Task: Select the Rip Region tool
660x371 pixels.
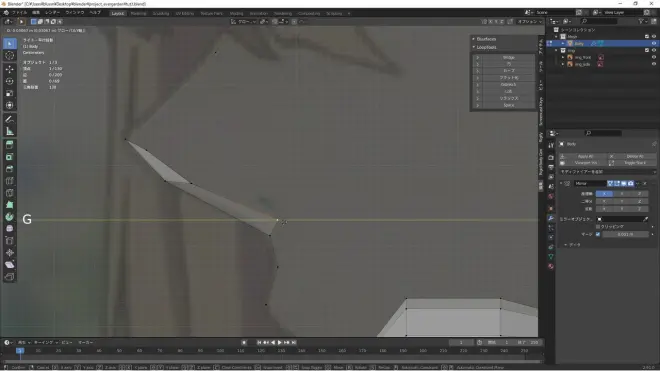Action: click(x=10, y=277)
